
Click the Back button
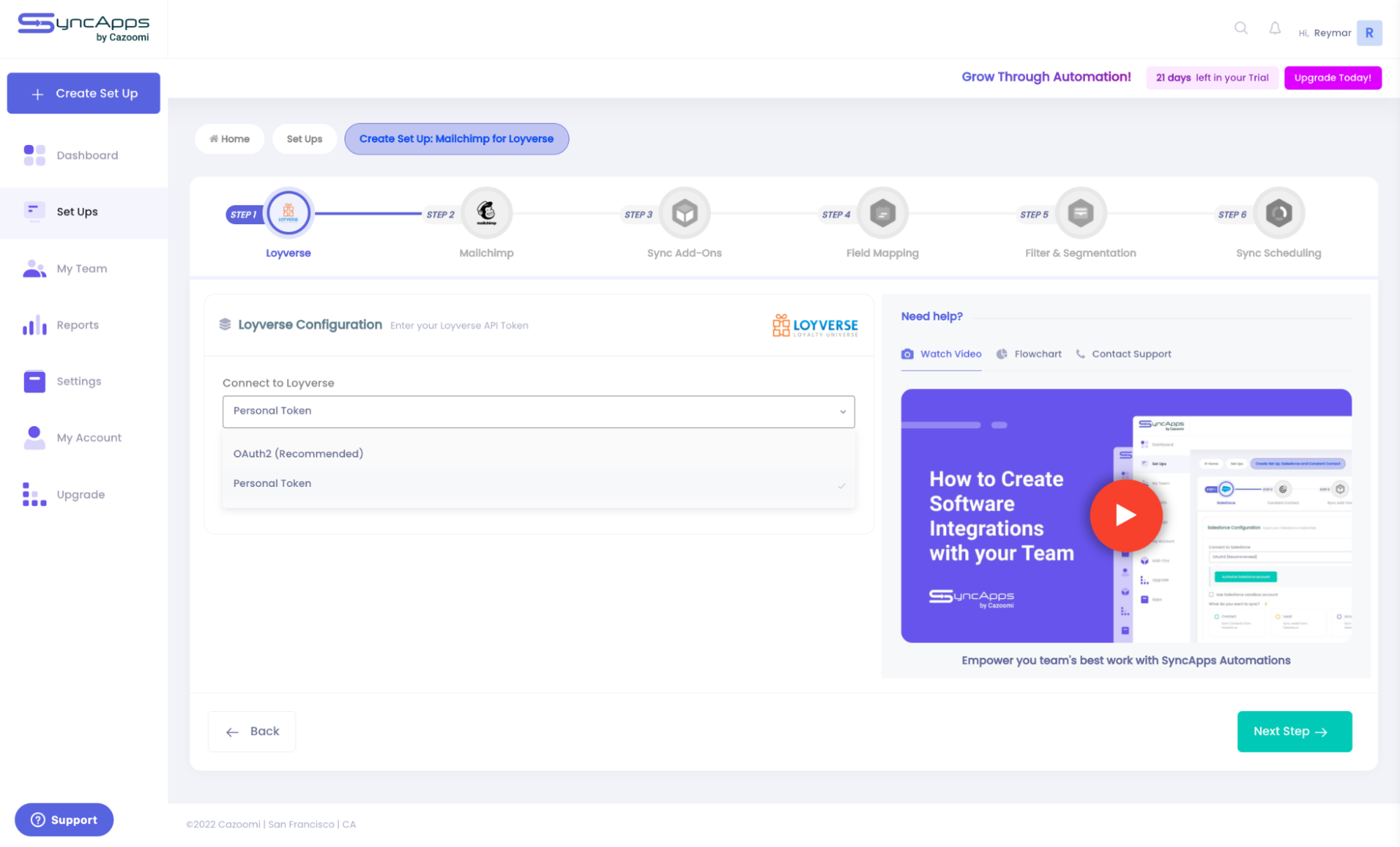[251, 731]
